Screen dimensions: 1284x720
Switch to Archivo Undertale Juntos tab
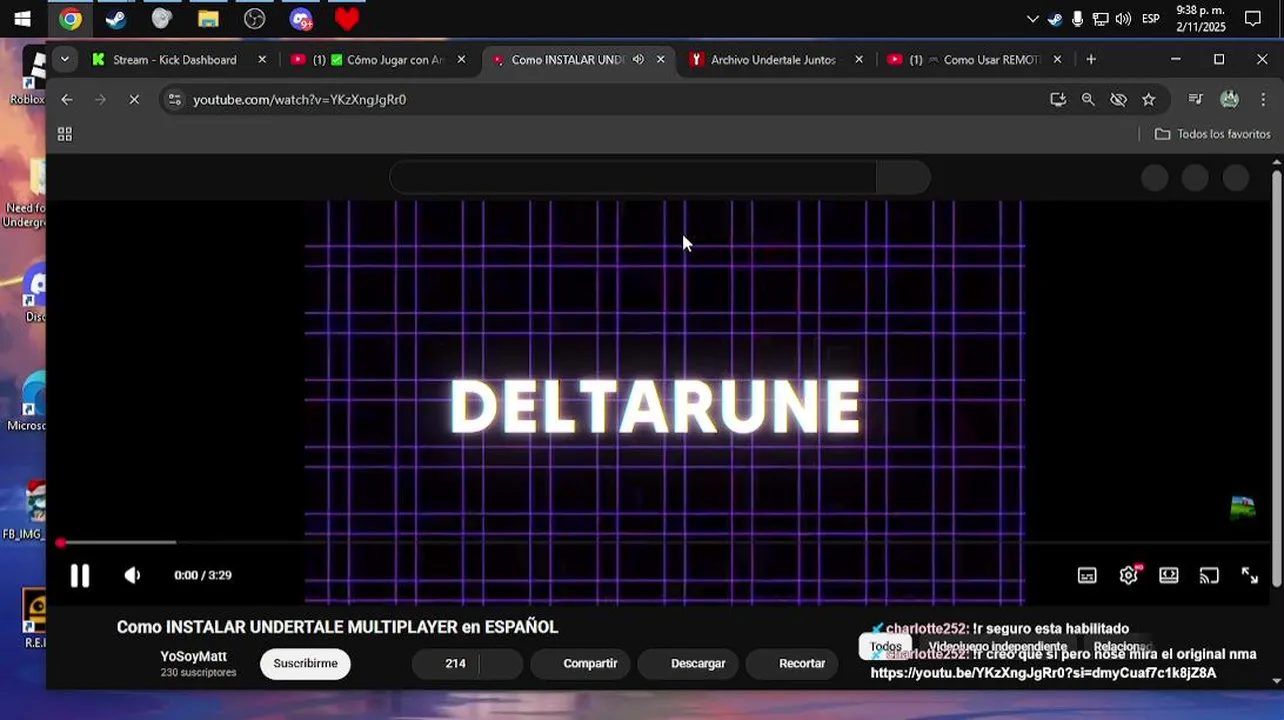pyautogui.click(x=773, y=60)
